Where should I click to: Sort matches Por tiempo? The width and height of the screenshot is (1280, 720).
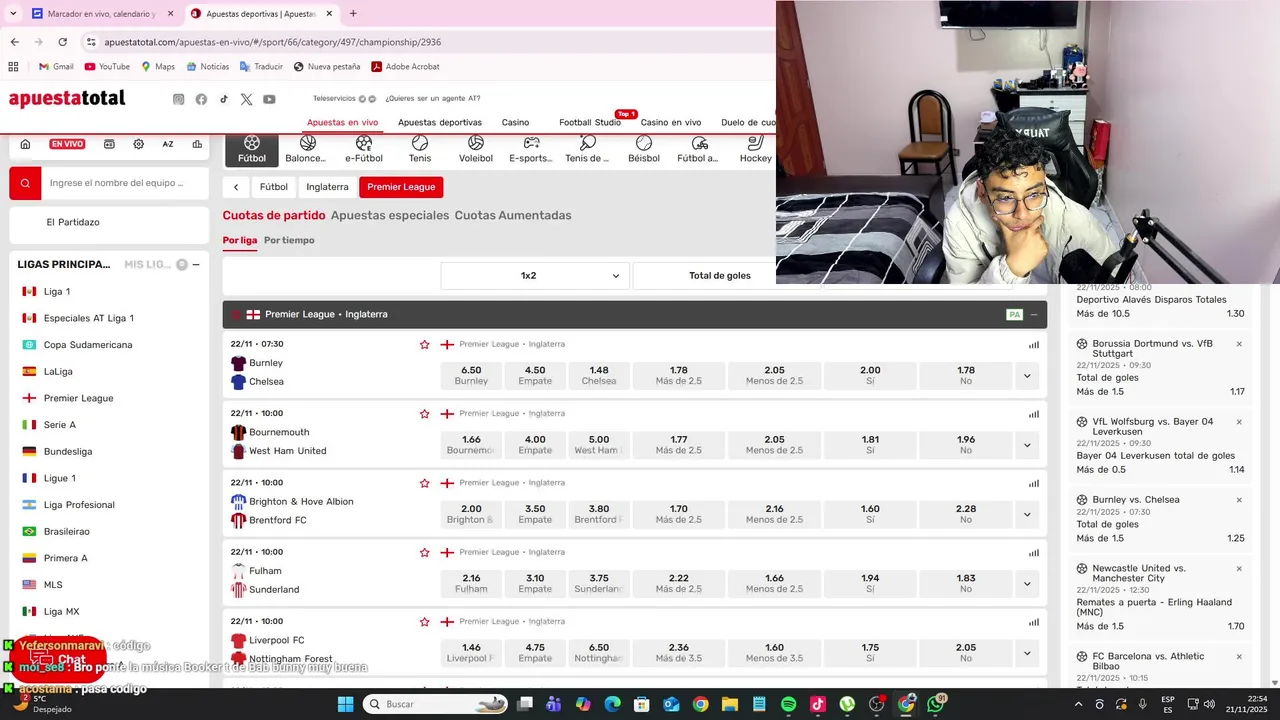point(289,240)
